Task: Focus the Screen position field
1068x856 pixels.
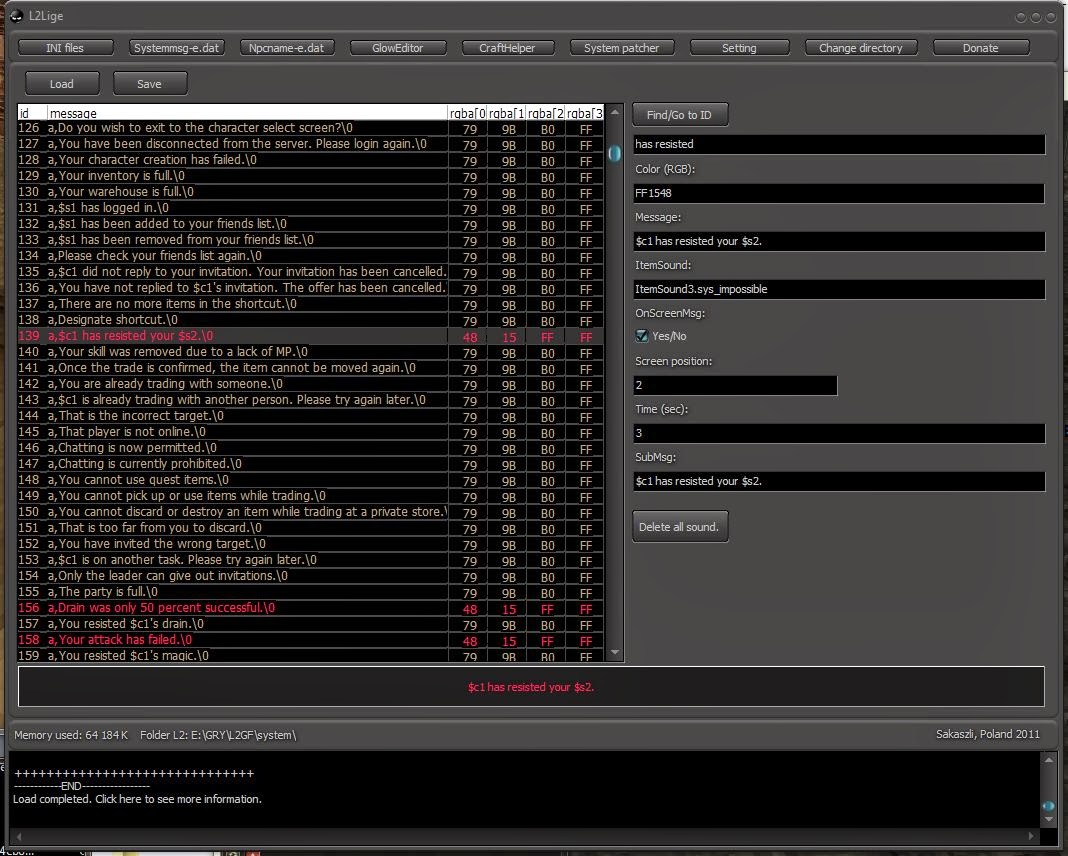Action: click(x=735, y=385)
